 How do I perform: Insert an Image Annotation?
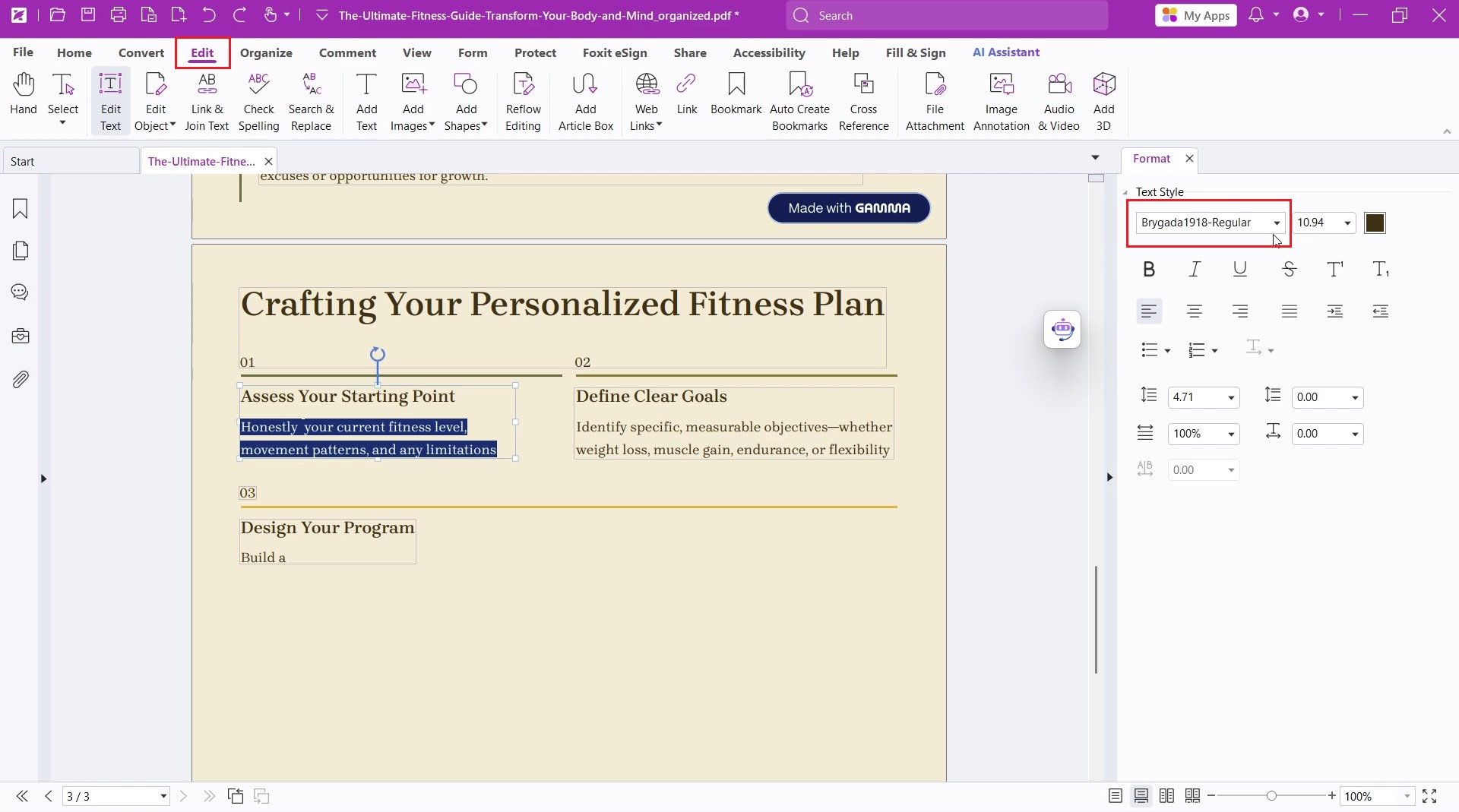click(1002, 102)
